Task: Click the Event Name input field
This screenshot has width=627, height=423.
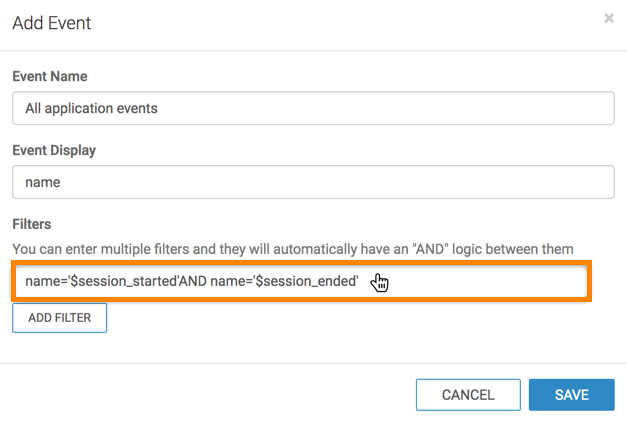Action: (x=313, y=108)
